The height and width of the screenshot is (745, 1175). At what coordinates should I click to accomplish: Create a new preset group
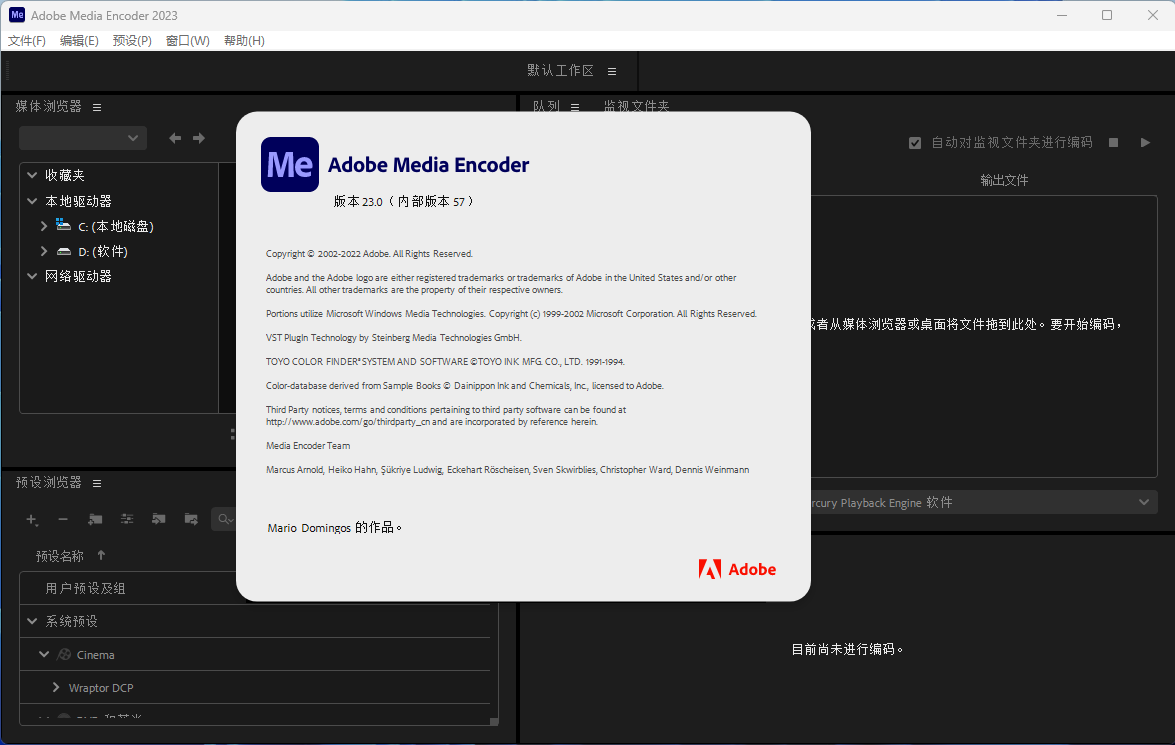[95, 519]
